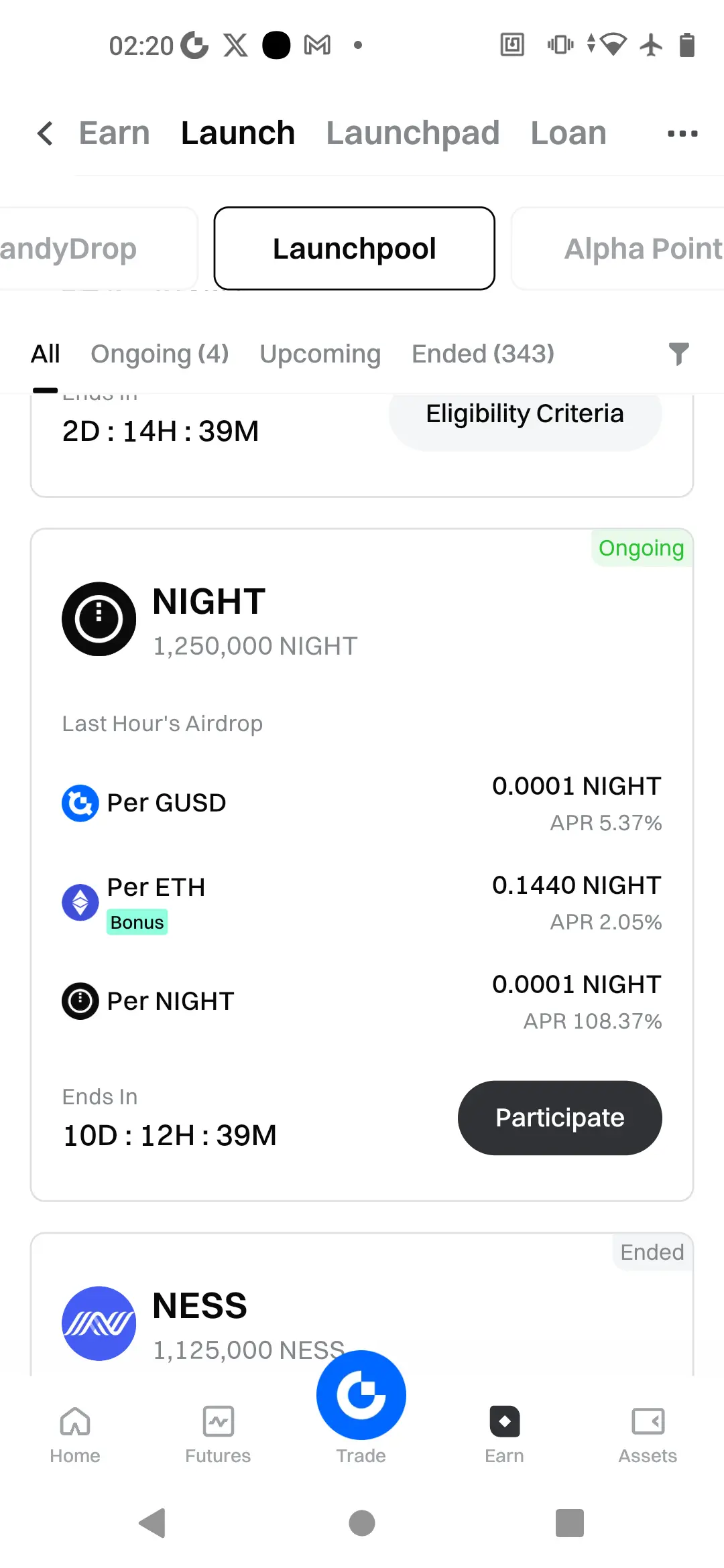This screenshot has width=724, height=1568.
Task: Tap the Per GUSD coin icon
Action: 80,803
